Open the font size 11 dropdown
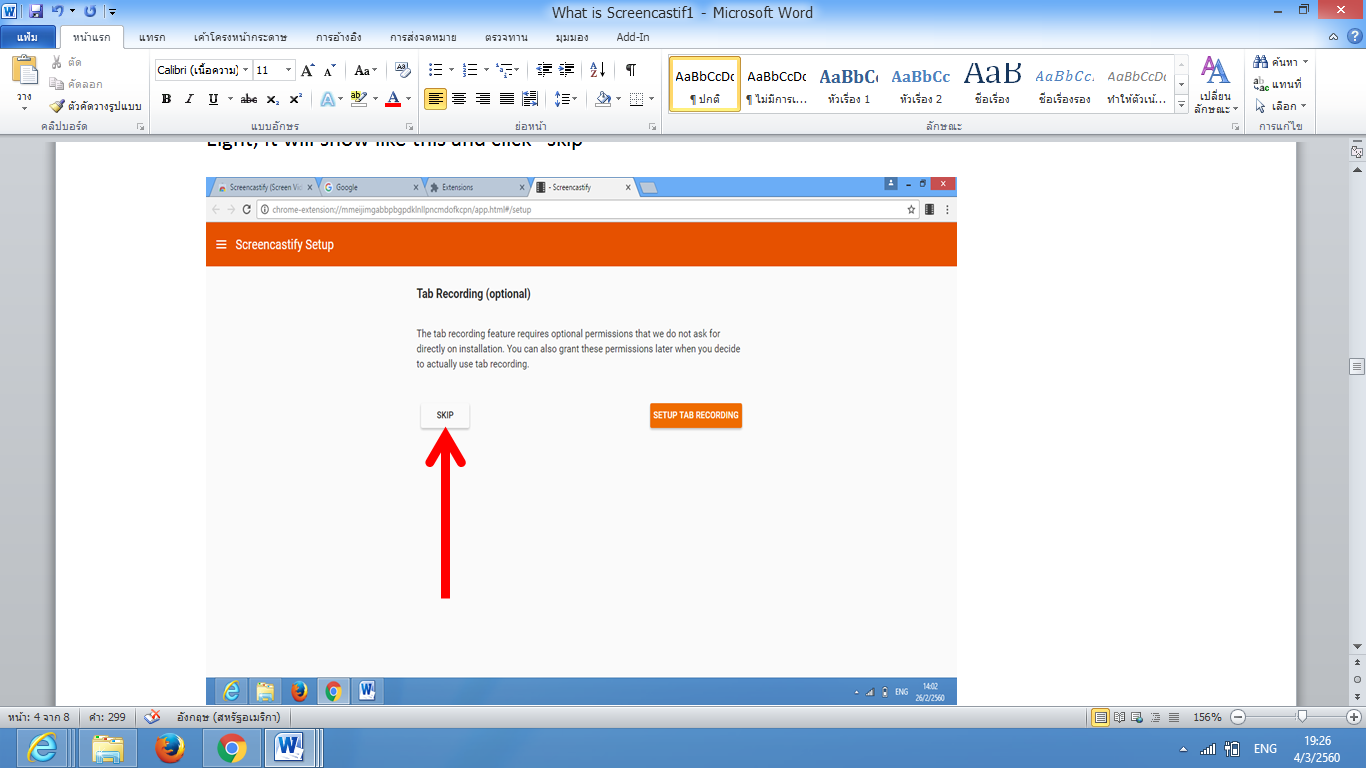 [x=289, y=70]
